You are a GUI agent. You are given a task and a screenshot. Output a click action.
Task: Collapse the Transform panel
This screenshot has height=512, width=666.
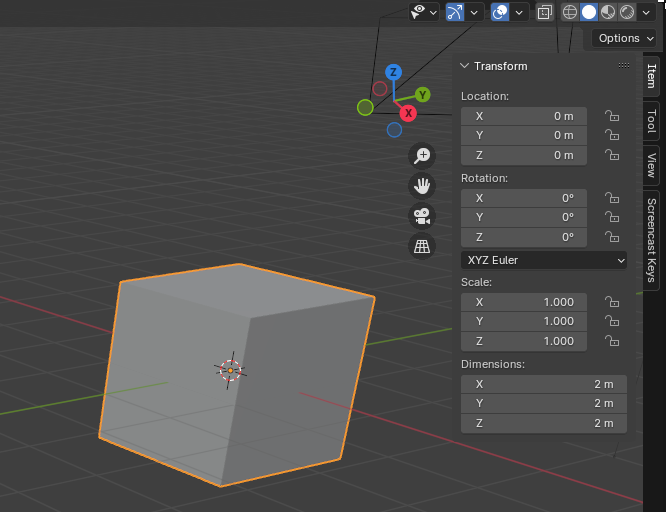(x=465, y=66)
